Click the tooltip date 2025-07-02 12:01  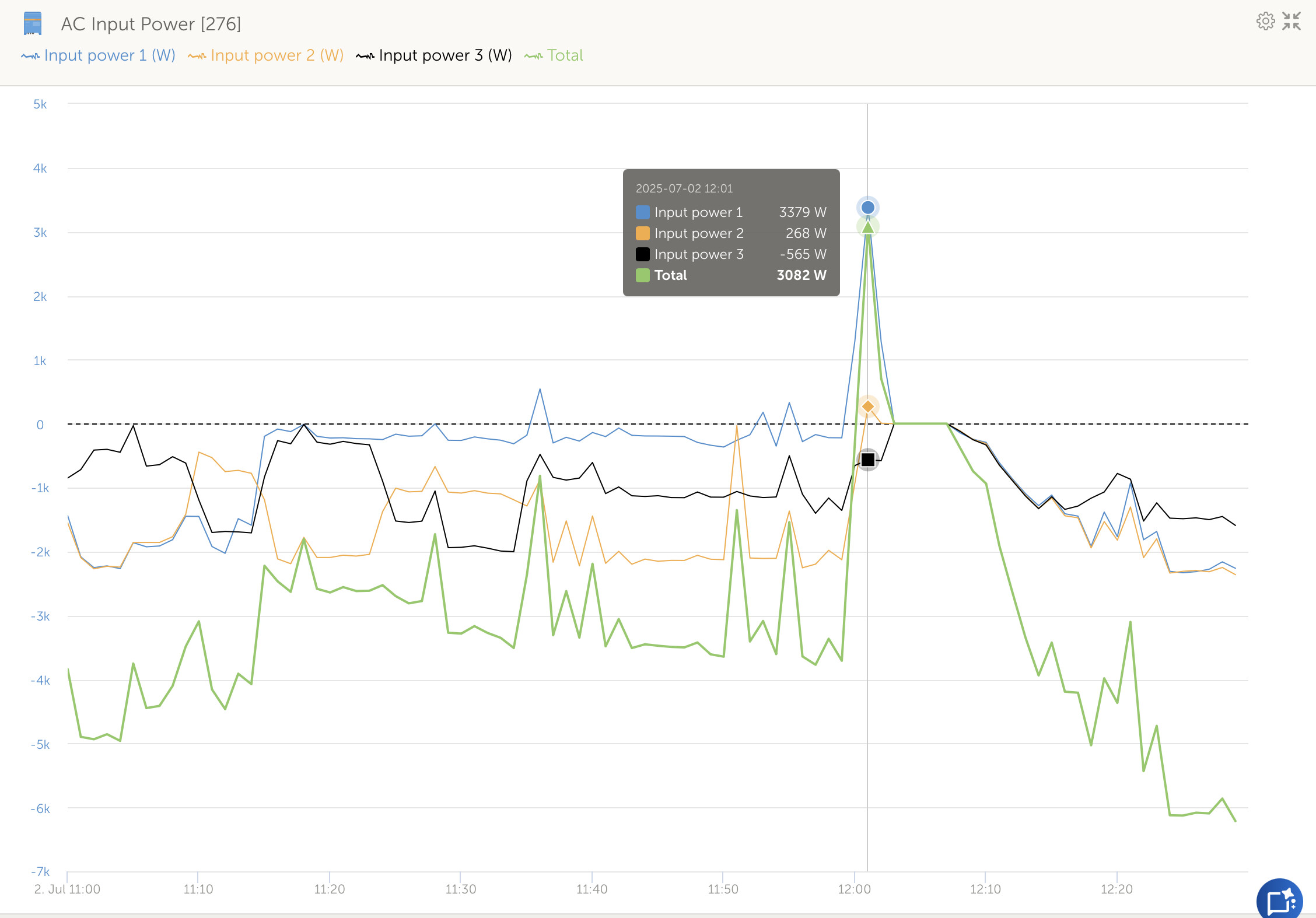tap(684, 188)
